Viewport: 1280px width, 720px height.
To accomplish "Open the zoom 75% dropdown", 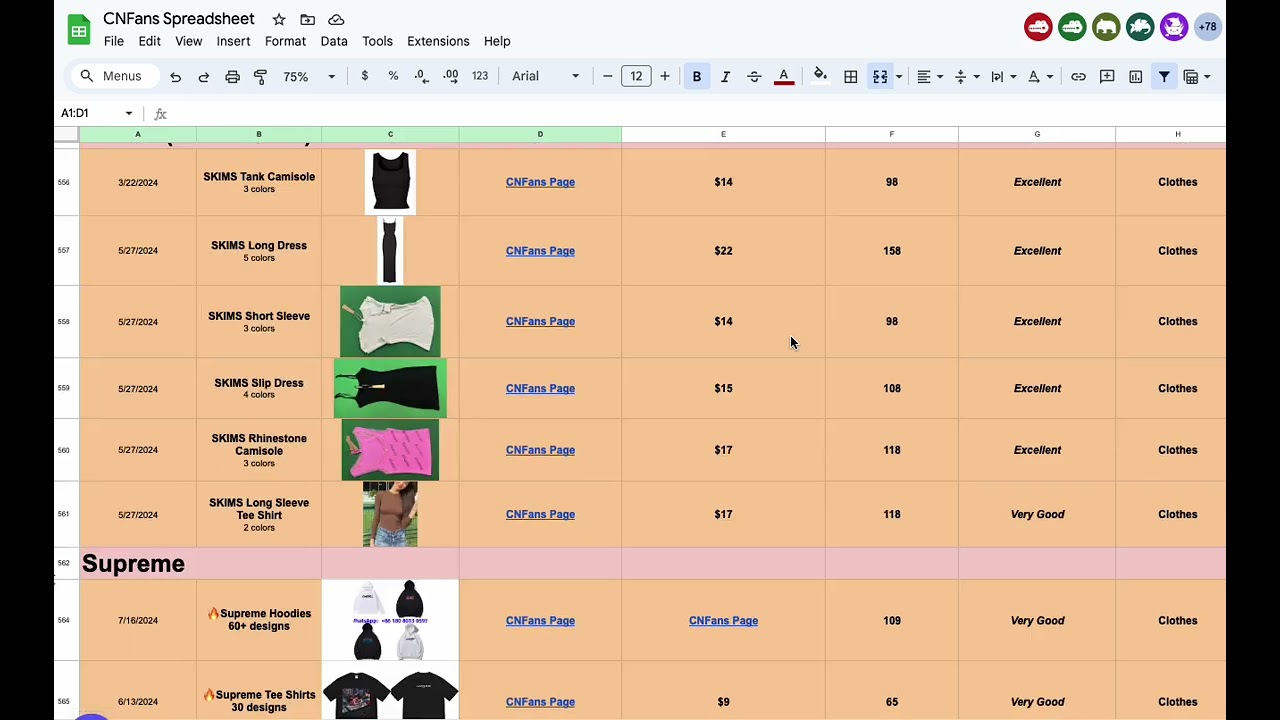I will pos(309,77).
